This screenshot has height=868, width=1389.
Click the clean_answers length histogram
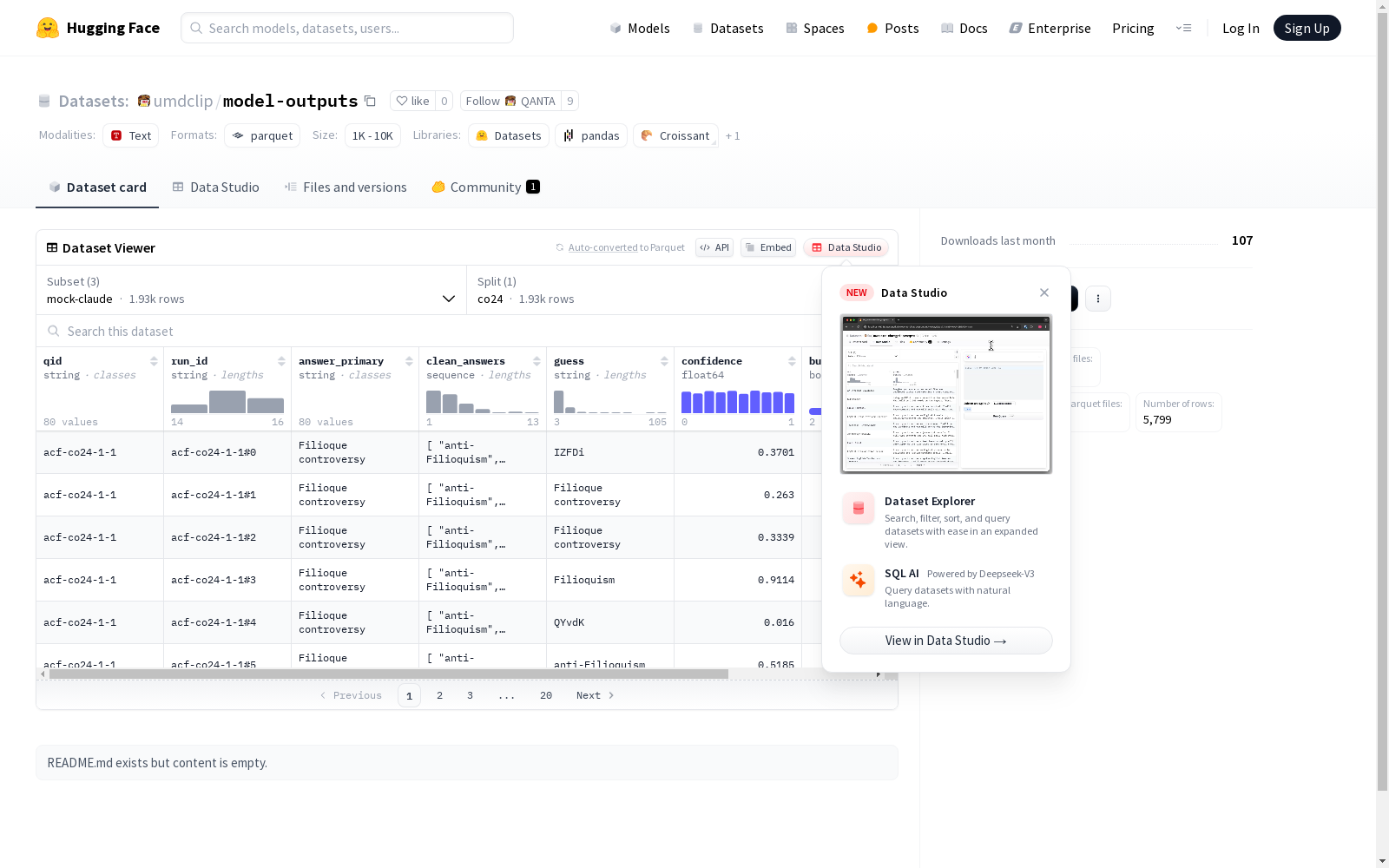[483, 401]
